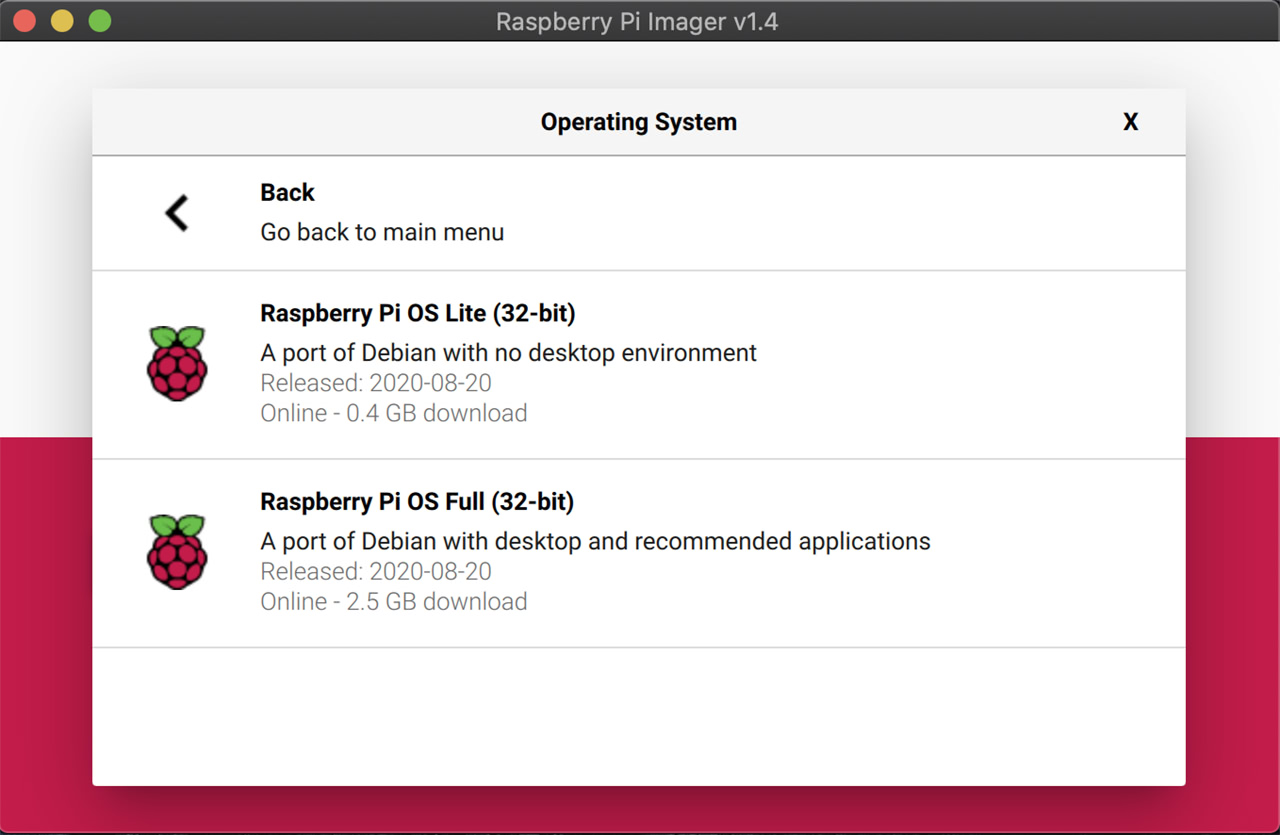Click 'Online - 2.5 GB download' text

click(x=394, y=601)
